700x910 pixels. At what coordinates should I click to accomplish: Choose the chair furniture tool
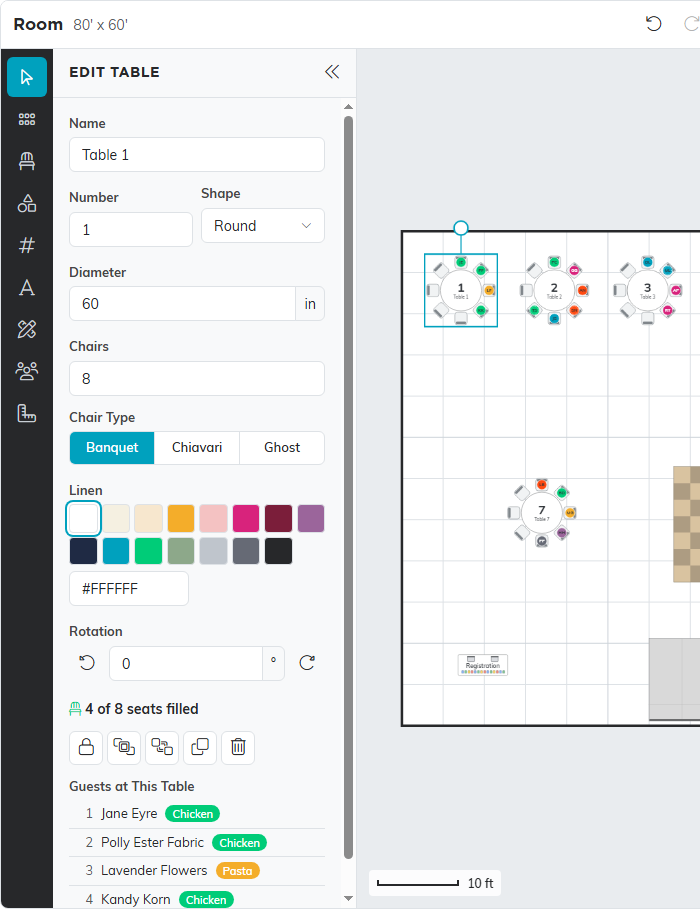[27, 161]
